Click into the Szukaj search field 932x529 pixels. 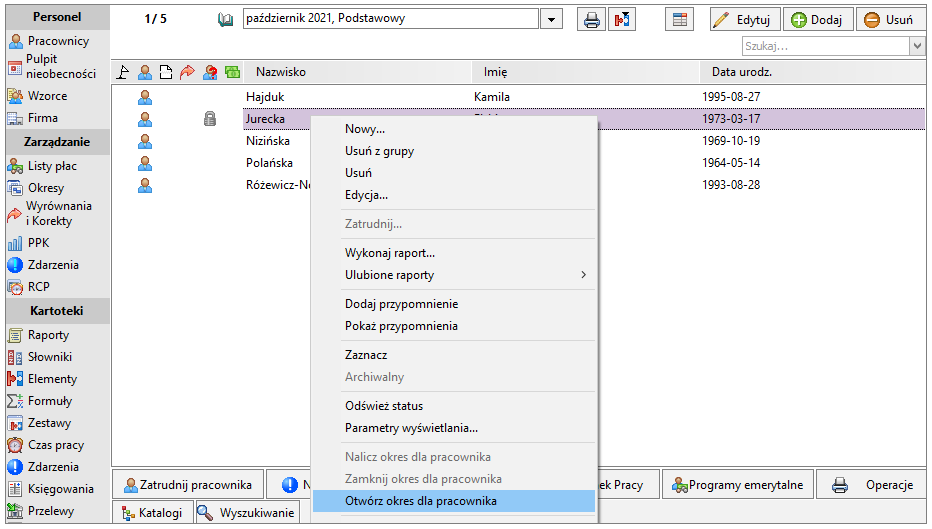826,46
